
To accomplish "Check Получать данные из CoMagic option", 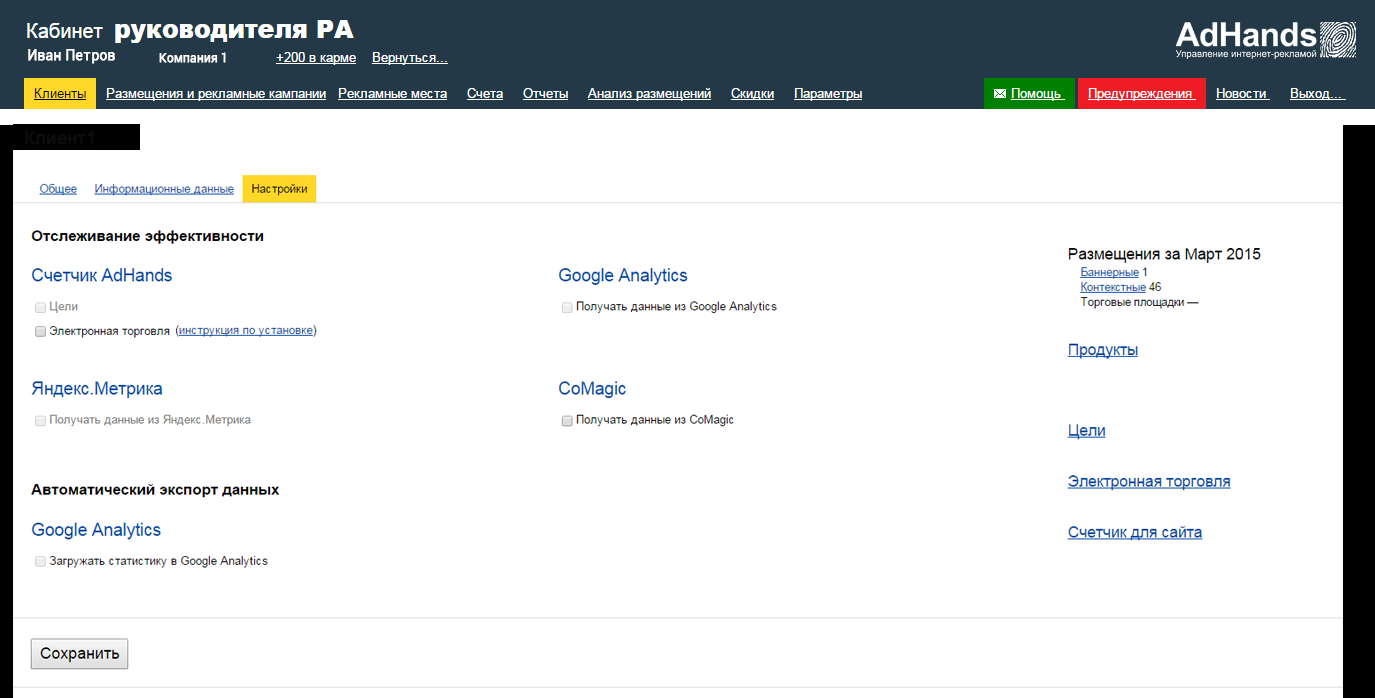I will pos(567,421).
